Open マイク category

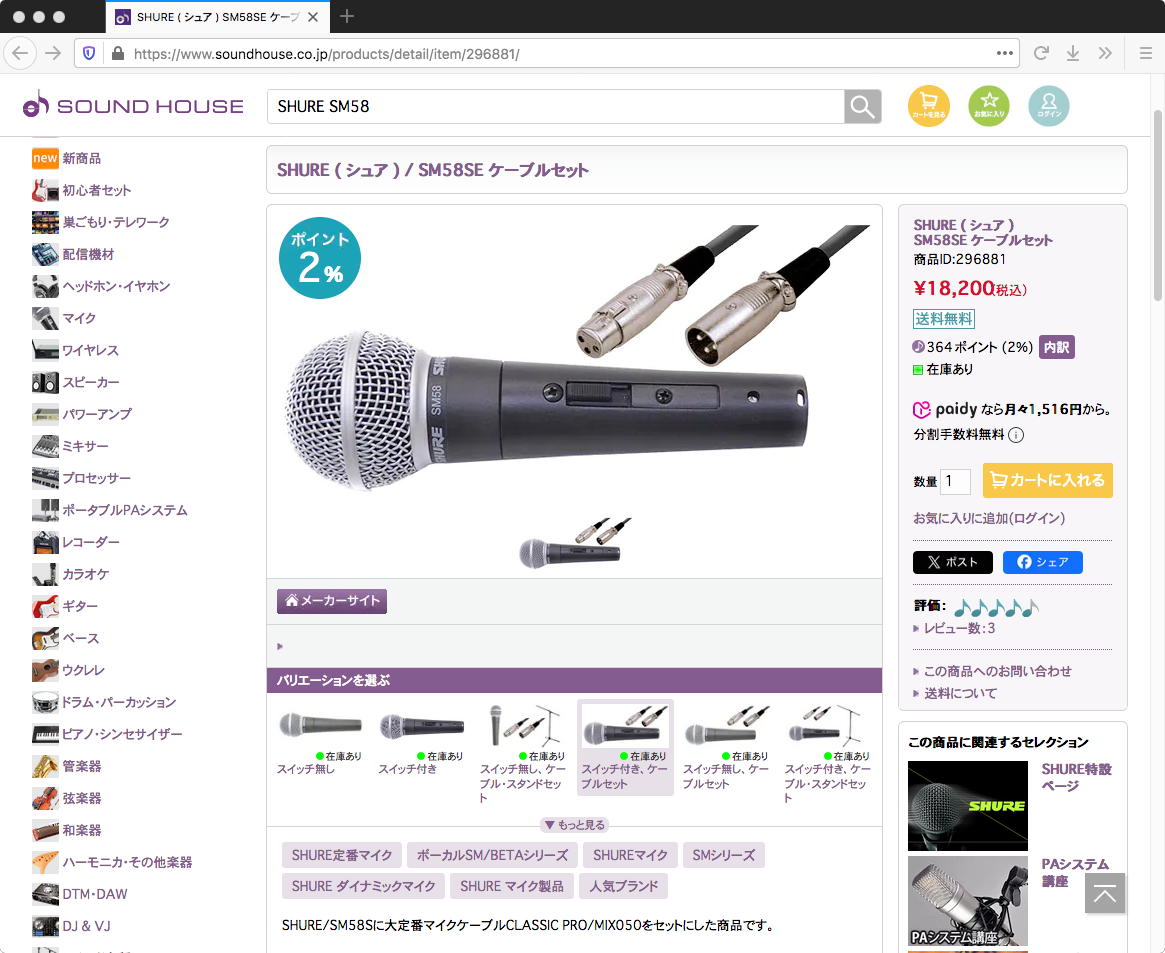tap(64, 318)
